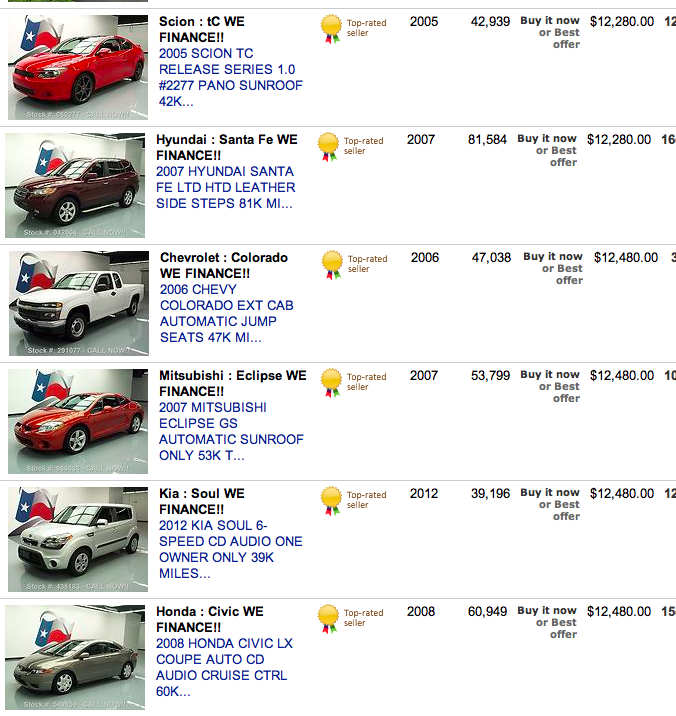
Task: Open maroon Hyundai Santa Fe thumbnail
Action: pos(75,185)
